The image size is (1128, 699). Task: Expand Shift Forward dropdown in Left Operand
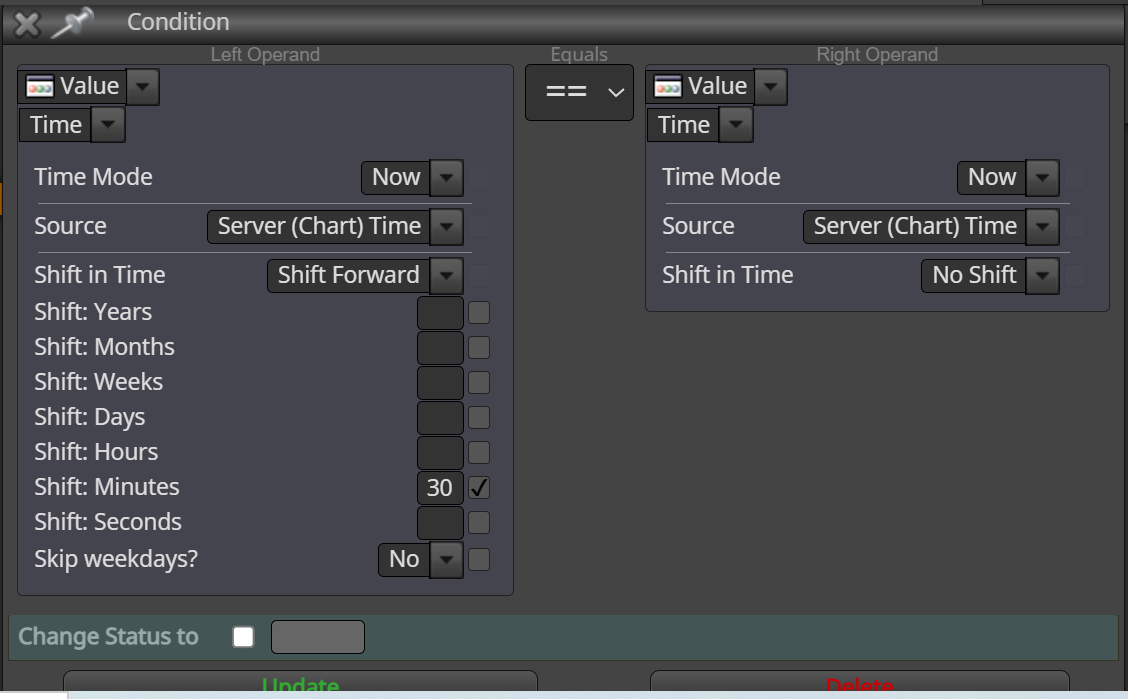pos(447,275)
